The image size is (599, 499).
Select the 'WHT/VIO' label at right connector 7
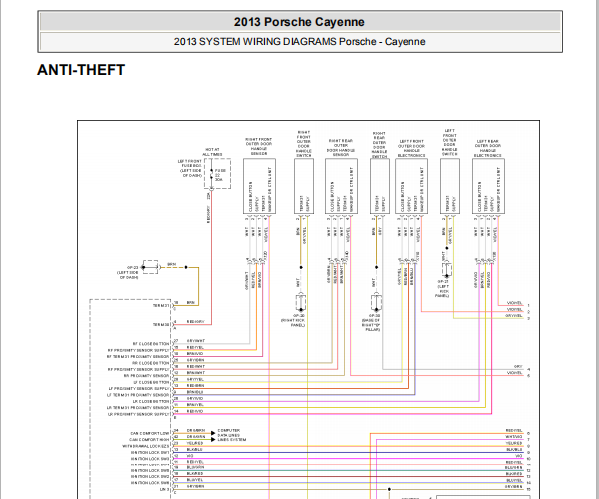pyautogui.click(x=513, y=437)
